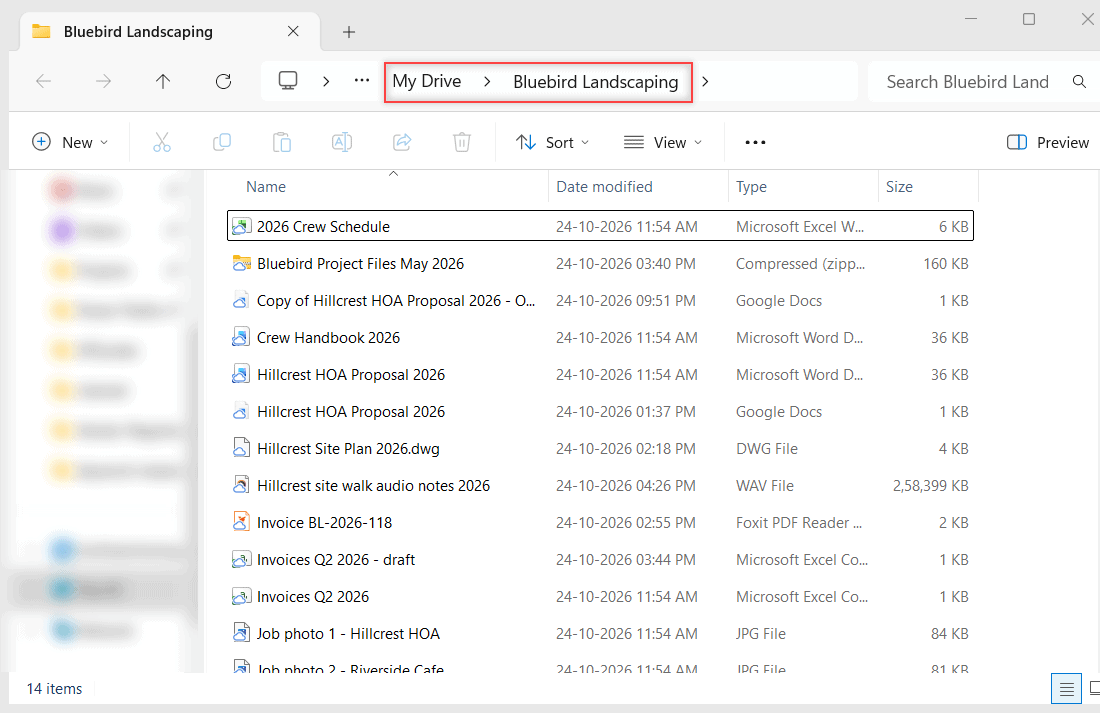The width and height of the screenshot is (1100, 713).
Task: Click the 14 items status bar text
Action: (54, 689)
